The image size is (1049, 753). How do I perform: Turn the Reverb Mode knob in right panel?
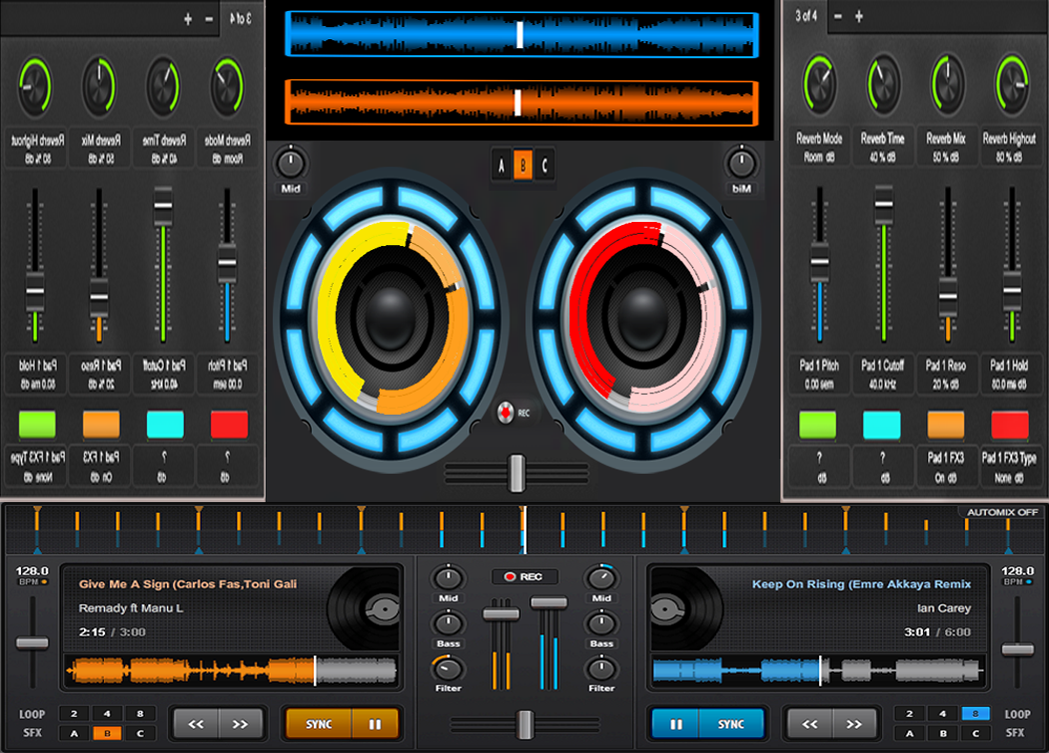820,84
